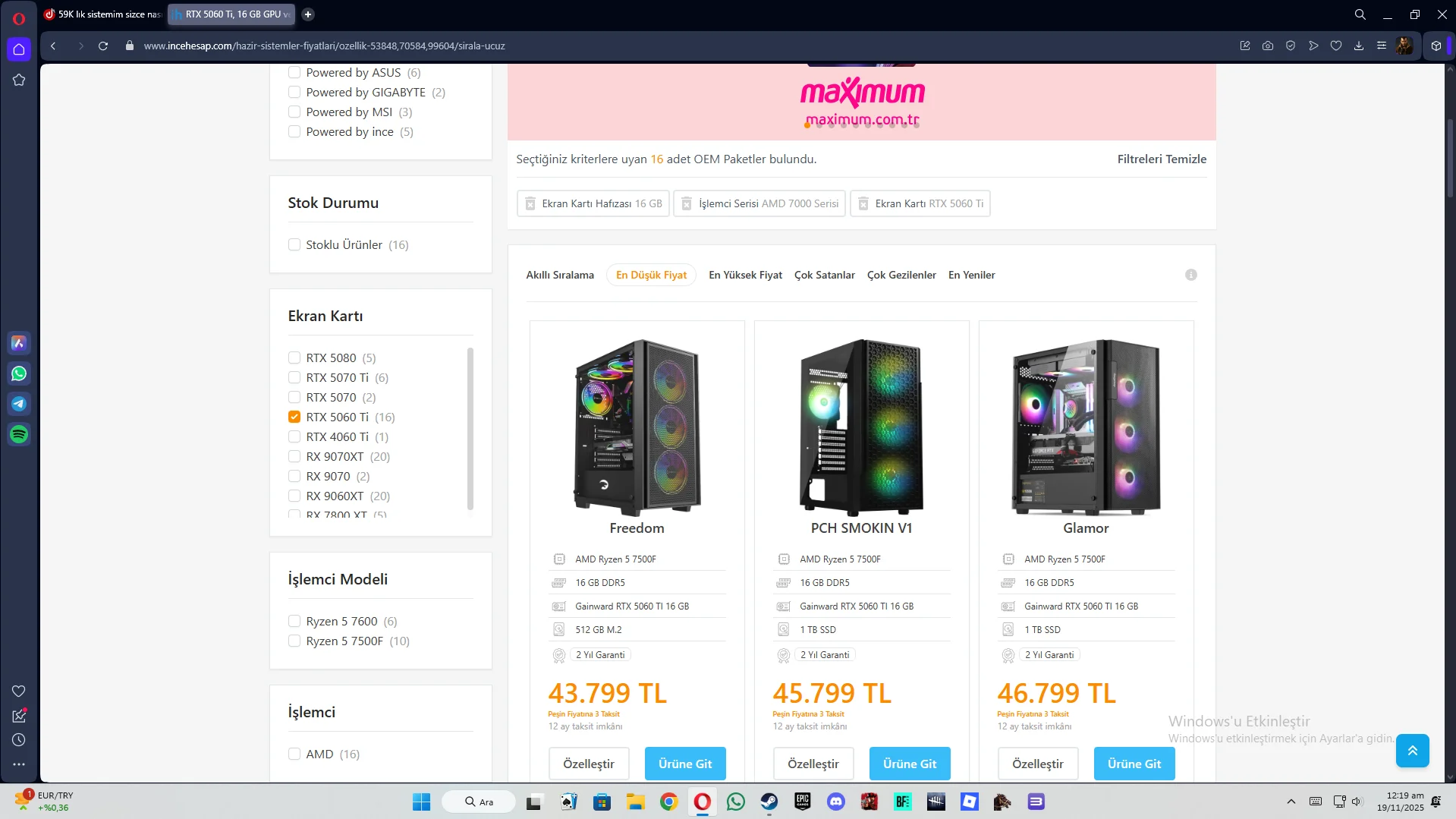Open WhatsApp in the Opera sidebar
Image resolution: width=1456 pixels, height=819 pixels.
tap(19, 373)
